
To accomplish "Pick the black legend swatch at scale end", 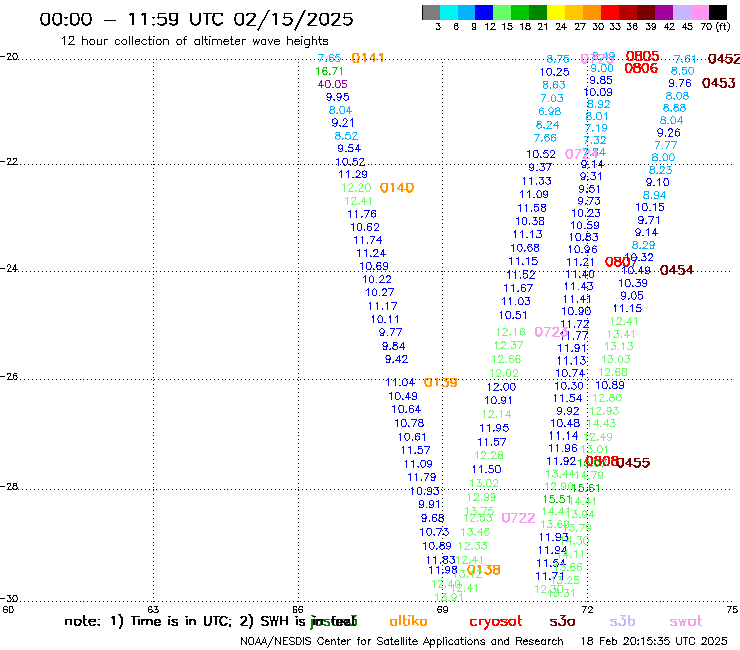I will click(717, 12).
